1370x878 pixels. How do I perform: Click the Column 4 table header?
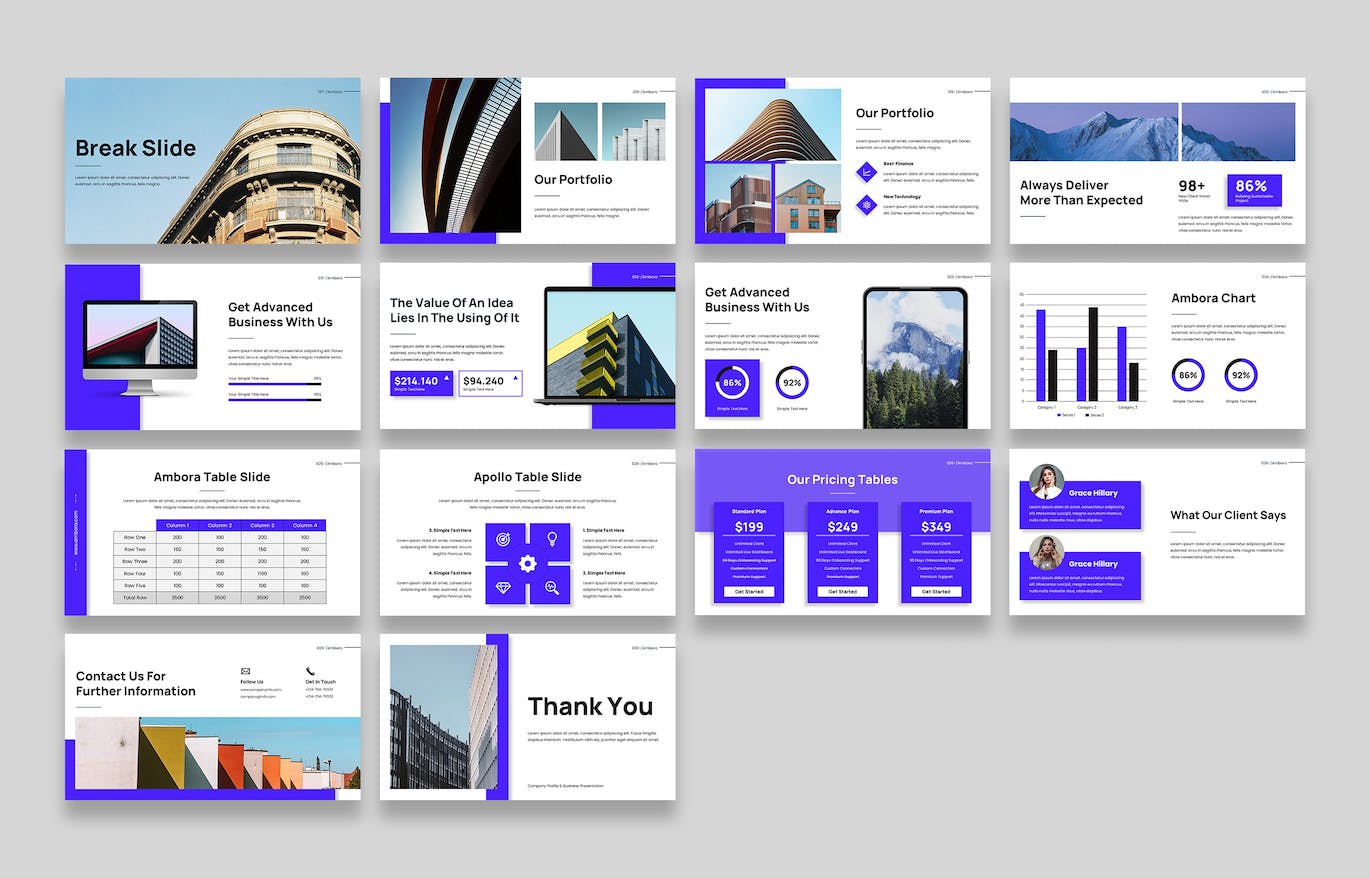(304, 525)
